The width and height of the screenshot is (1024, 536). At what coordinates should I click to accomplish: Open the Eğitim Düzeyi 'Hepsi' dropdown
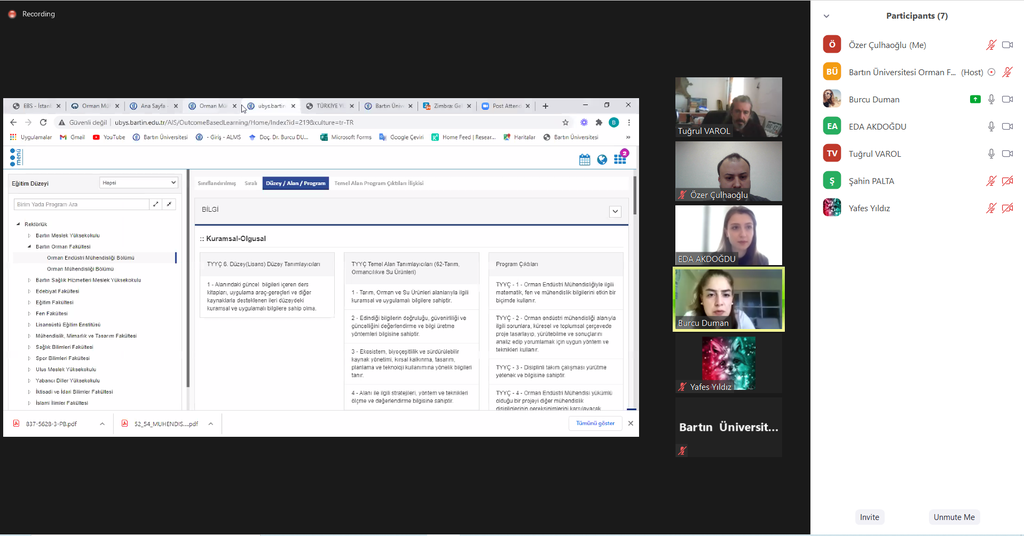click(139, 183)
